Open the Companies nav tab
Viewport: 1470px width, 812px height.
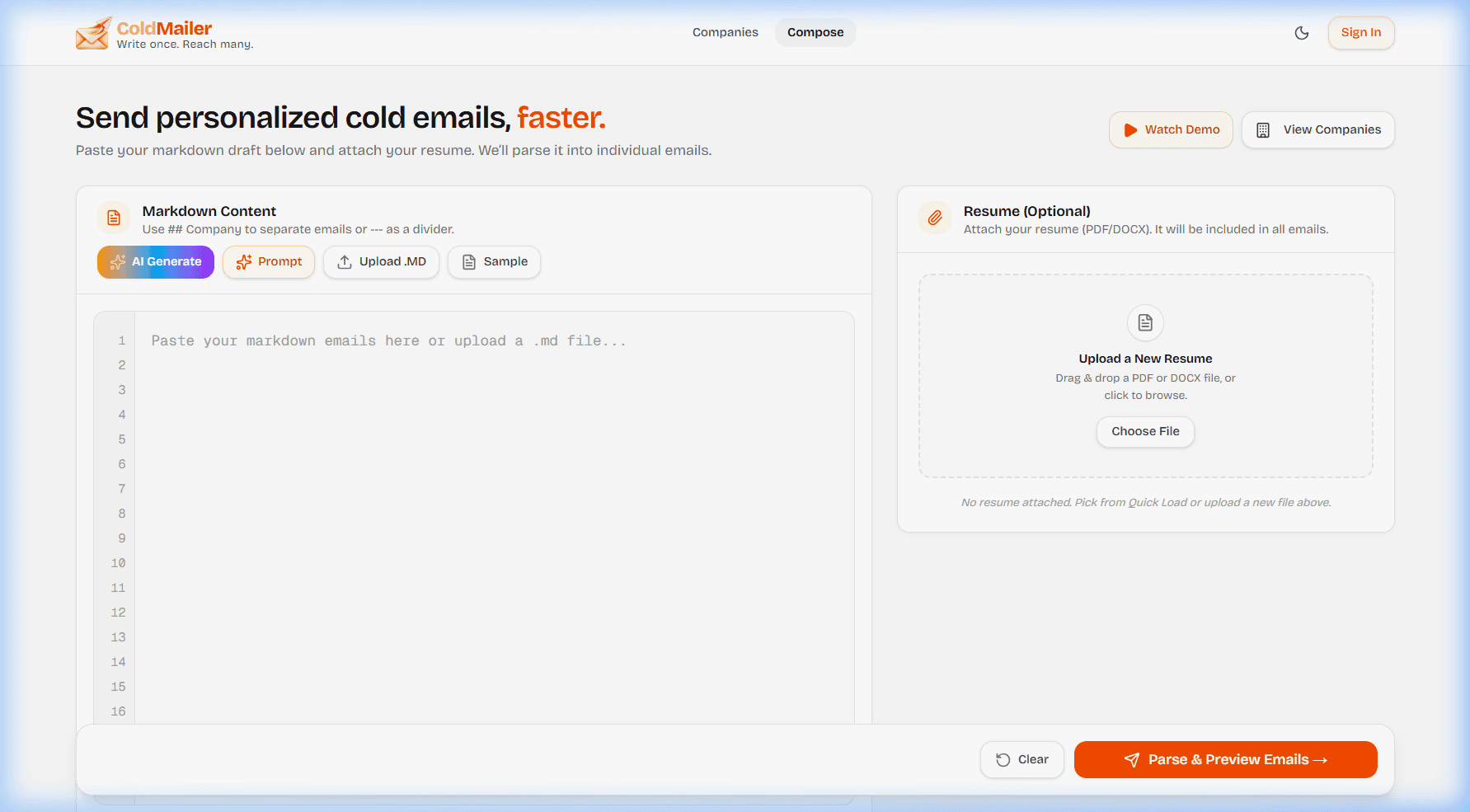[x=725, y=32]
